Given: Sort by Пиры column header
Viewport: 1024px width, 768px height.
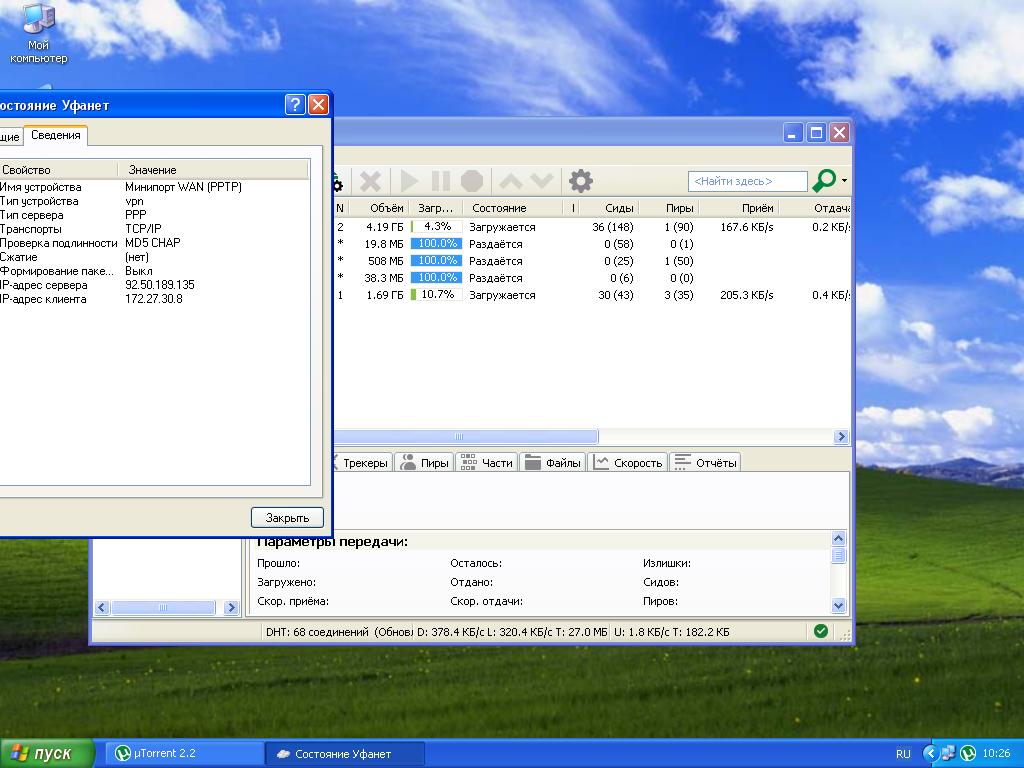Looking at the screenshot, I should [x=670, y=208].
